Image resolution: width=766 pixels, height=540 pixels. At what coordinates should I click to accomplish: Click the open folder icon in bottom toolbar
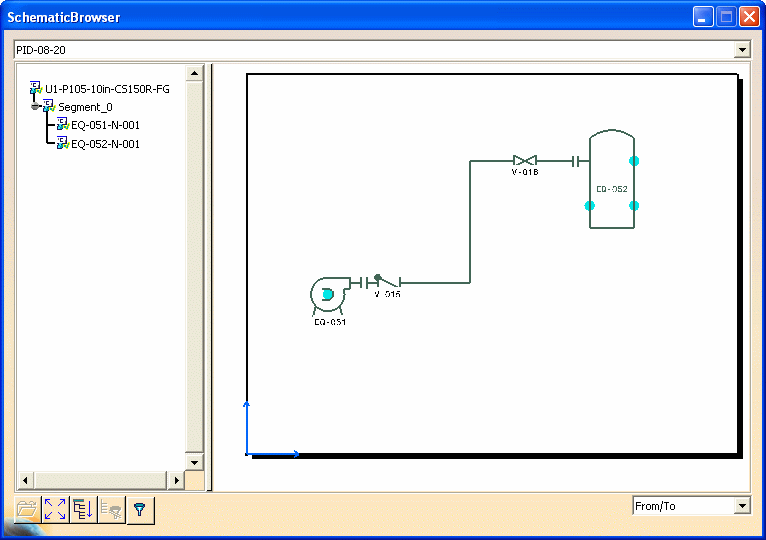pos(27,509)
